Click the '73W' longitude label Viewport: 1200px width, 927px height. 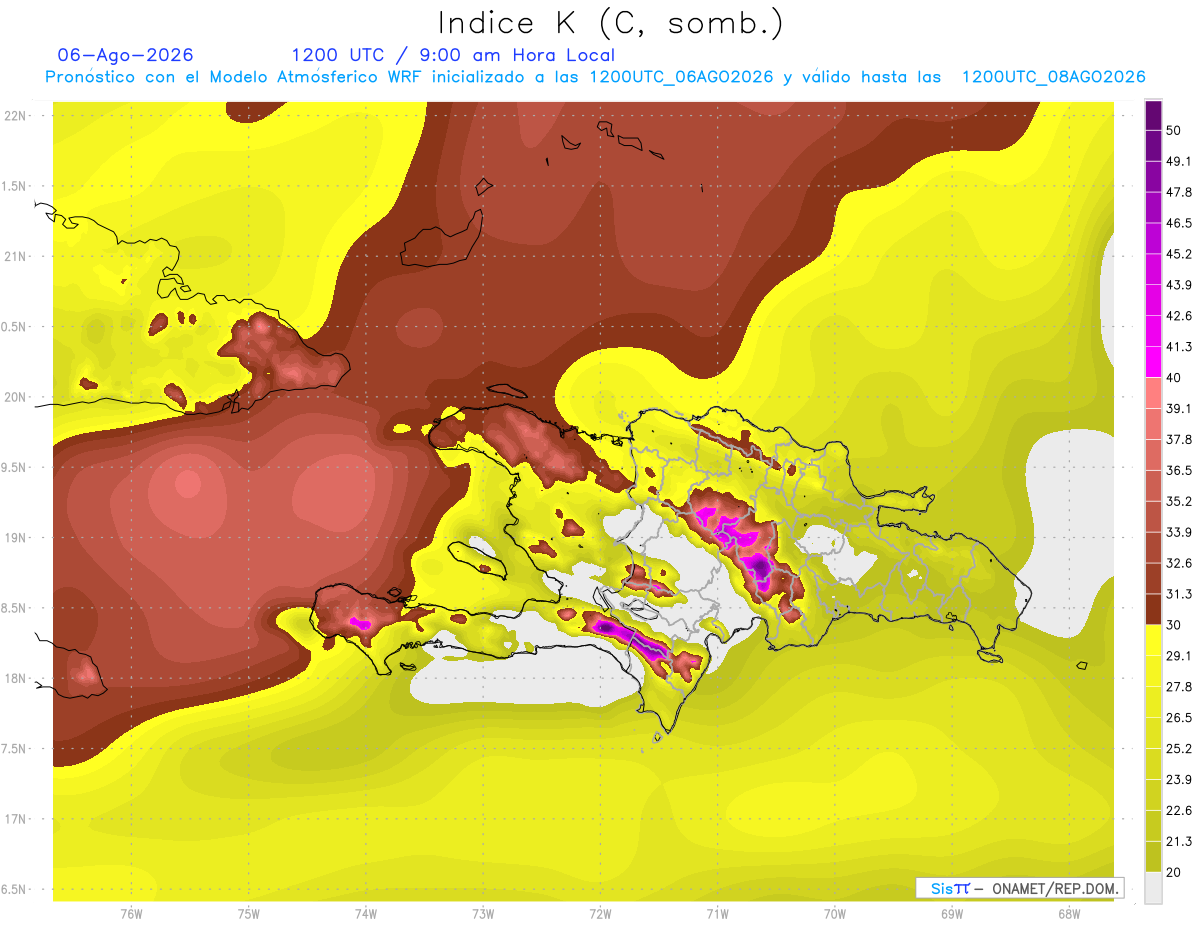pos(483,913)
